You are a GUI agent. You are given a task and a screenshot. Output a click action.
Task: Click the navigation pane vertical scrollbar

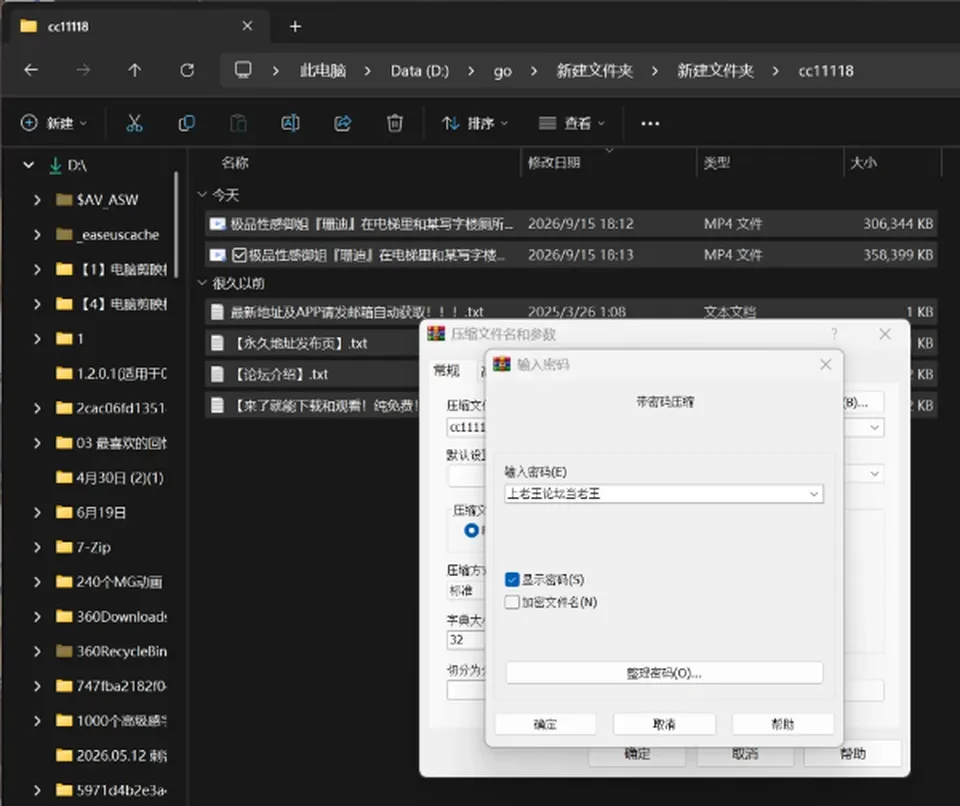[x=176, y=224]
